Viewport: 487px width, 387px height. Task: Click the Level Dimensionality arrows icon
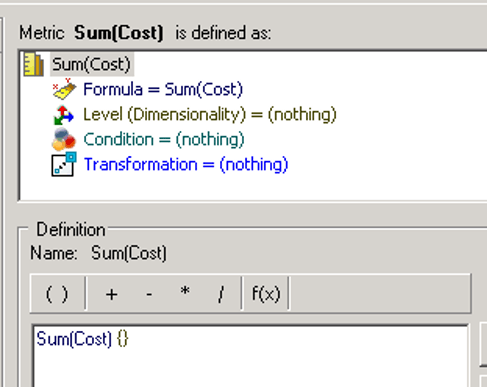pos(63,115)
